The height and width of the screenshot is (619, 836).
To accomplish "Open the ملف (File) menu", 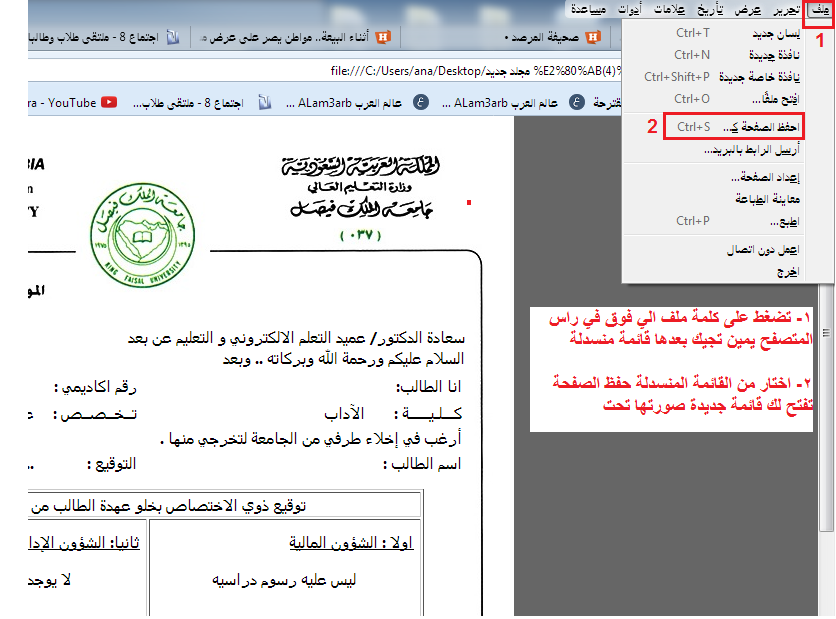I will coord(819,10).
